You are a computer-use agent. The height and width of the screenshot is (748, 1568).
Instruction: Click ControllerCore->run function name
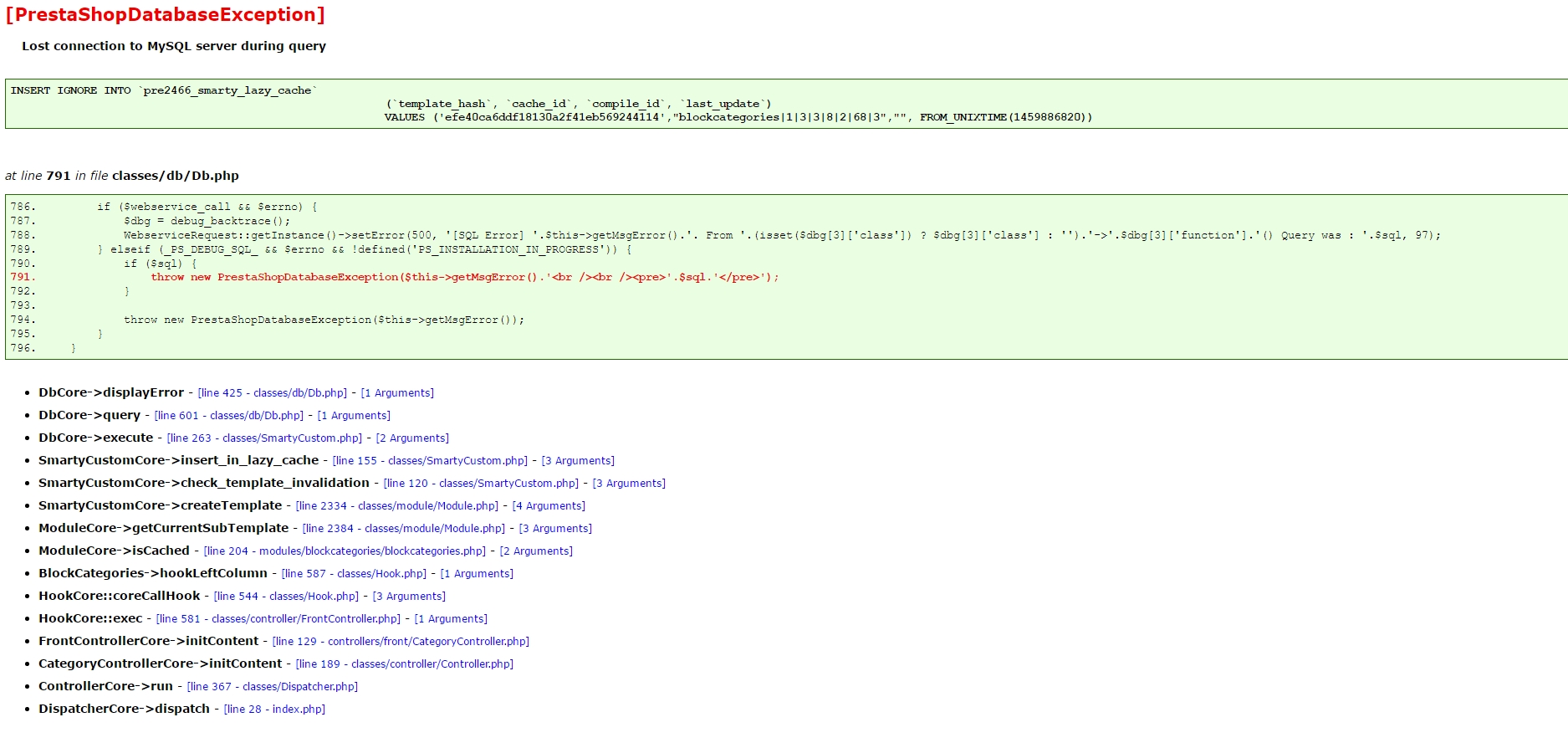[x=106, y=687]
